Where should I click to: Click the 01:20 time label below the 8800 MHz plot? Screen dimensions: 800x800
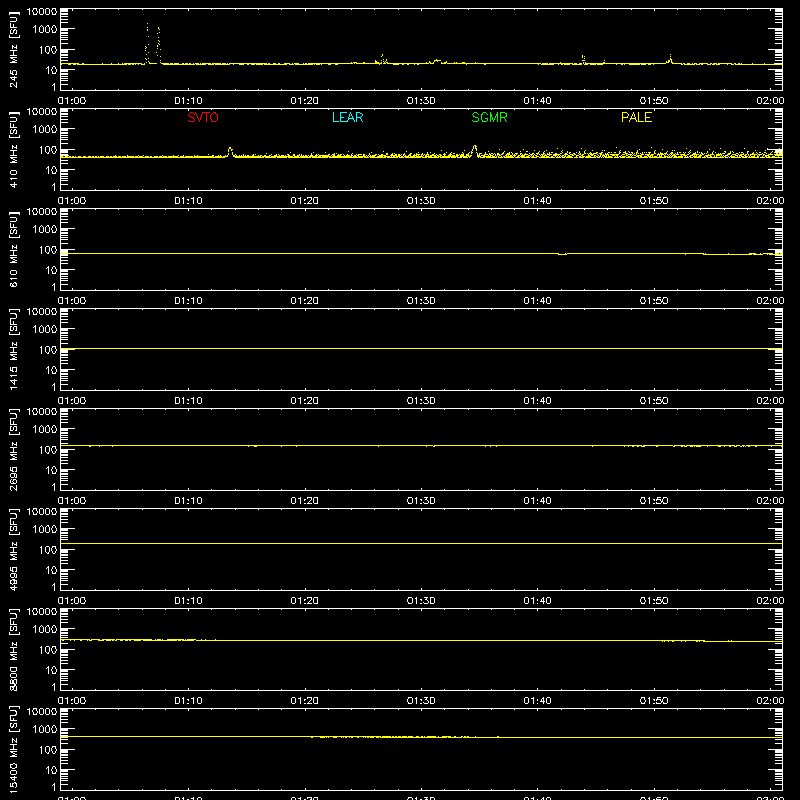click(x=305, y=701)
